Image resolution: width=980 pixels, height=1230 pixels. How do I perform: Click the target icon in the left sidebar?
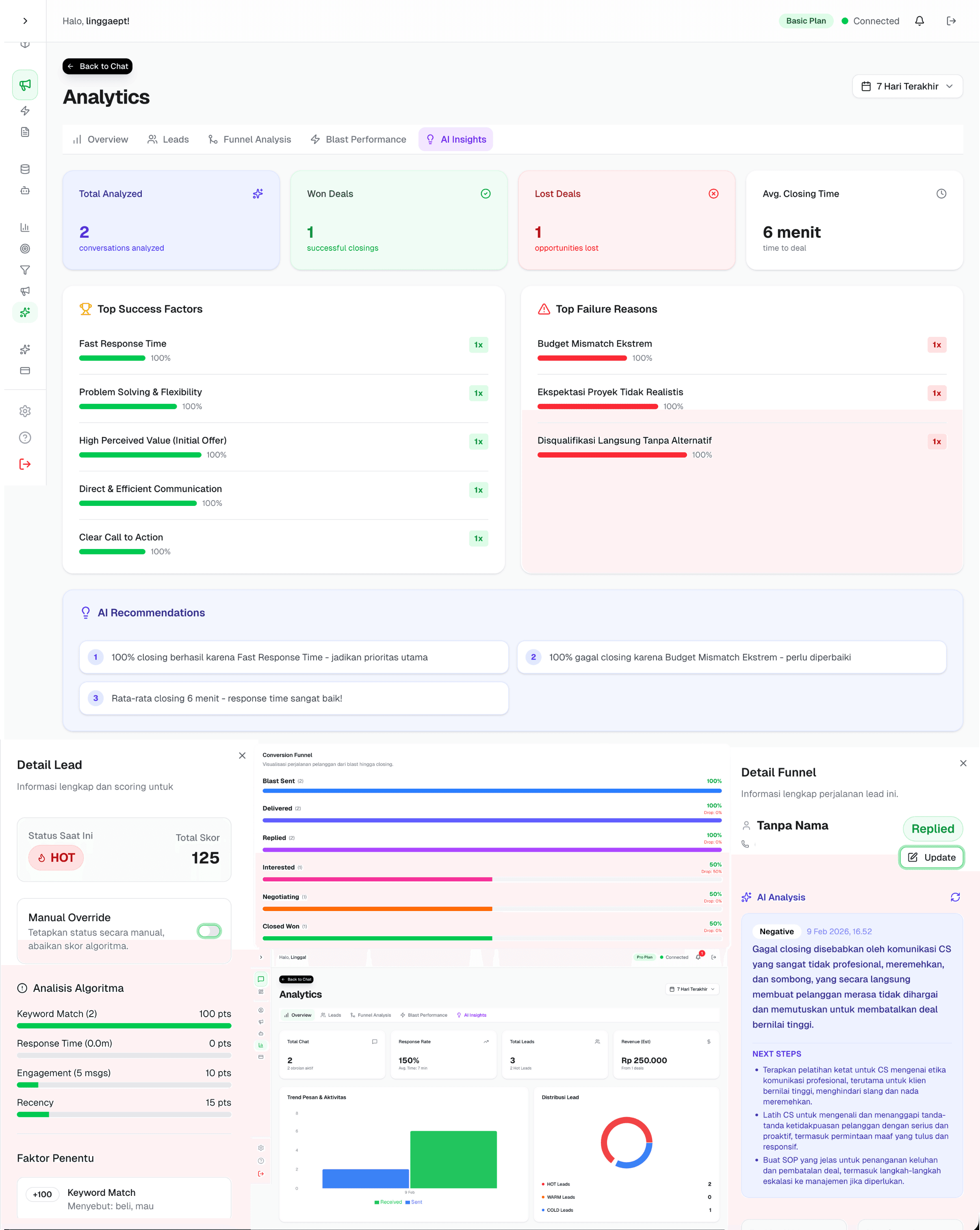click(x=25, y=249)
